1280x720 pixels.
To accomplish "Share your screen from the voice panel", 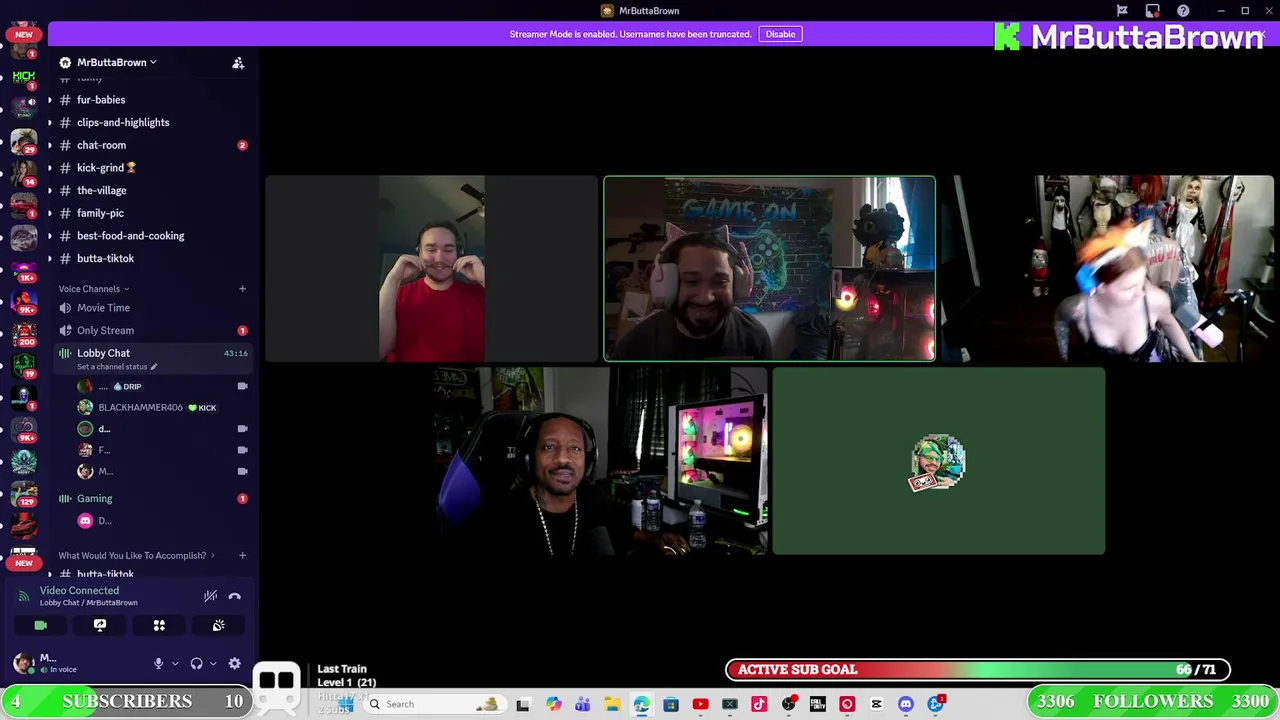I will [100, 625].
